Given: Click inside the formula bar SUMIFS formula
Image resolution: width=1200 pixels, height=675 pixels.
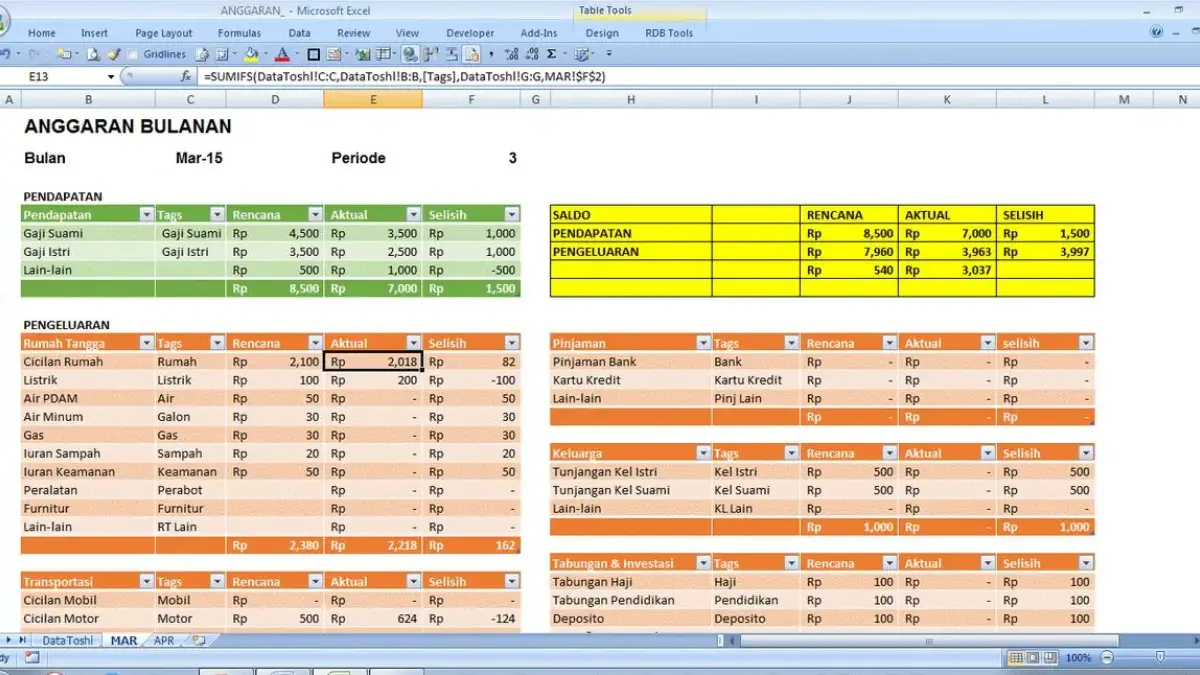Looking at the screenshot, I should pos(404,76).
